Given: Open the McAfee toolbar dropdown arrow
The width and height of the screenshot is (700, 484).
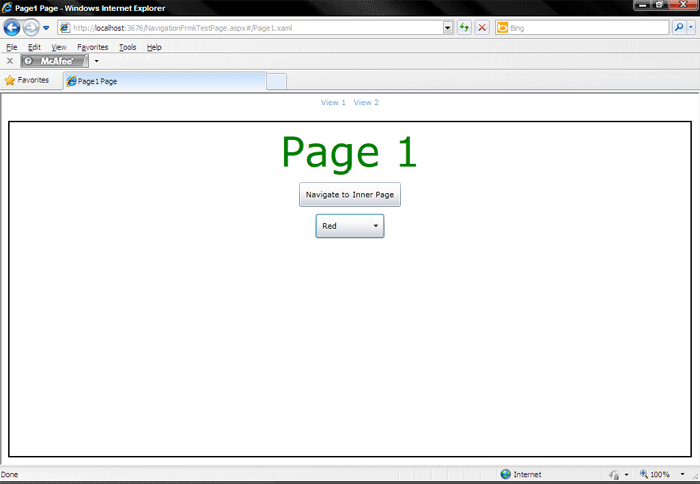Looking at the screenshot, I should click(96, 61).
